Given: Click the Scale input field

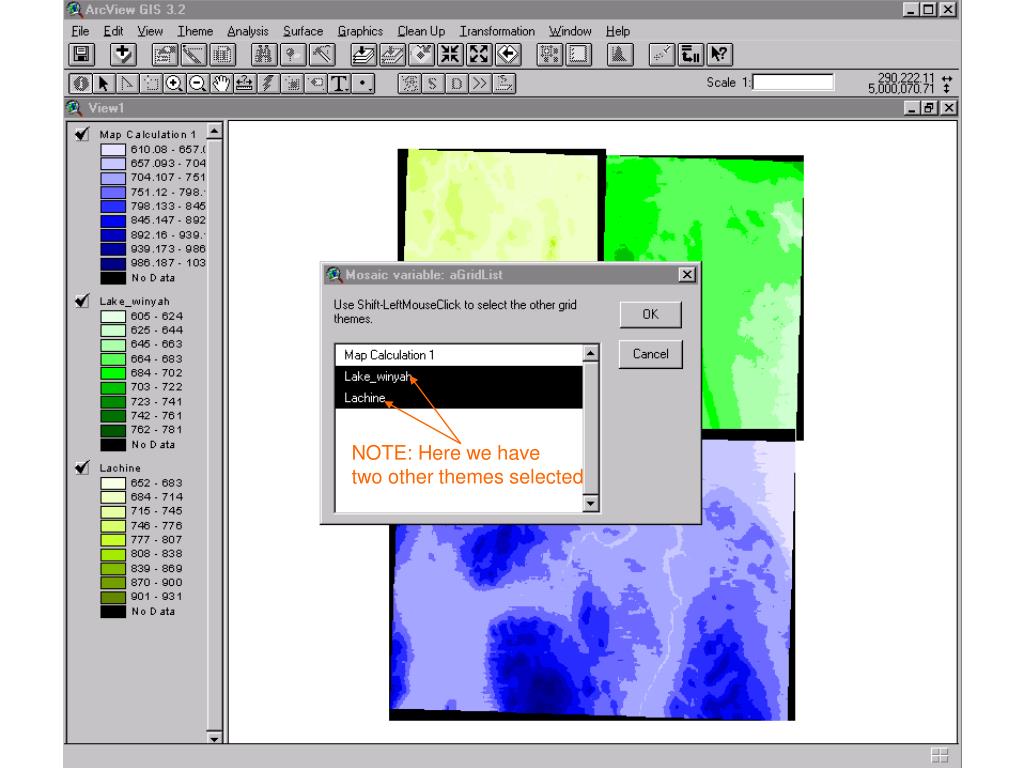Looking at the screenshot, I should click(x=793, y=82).
